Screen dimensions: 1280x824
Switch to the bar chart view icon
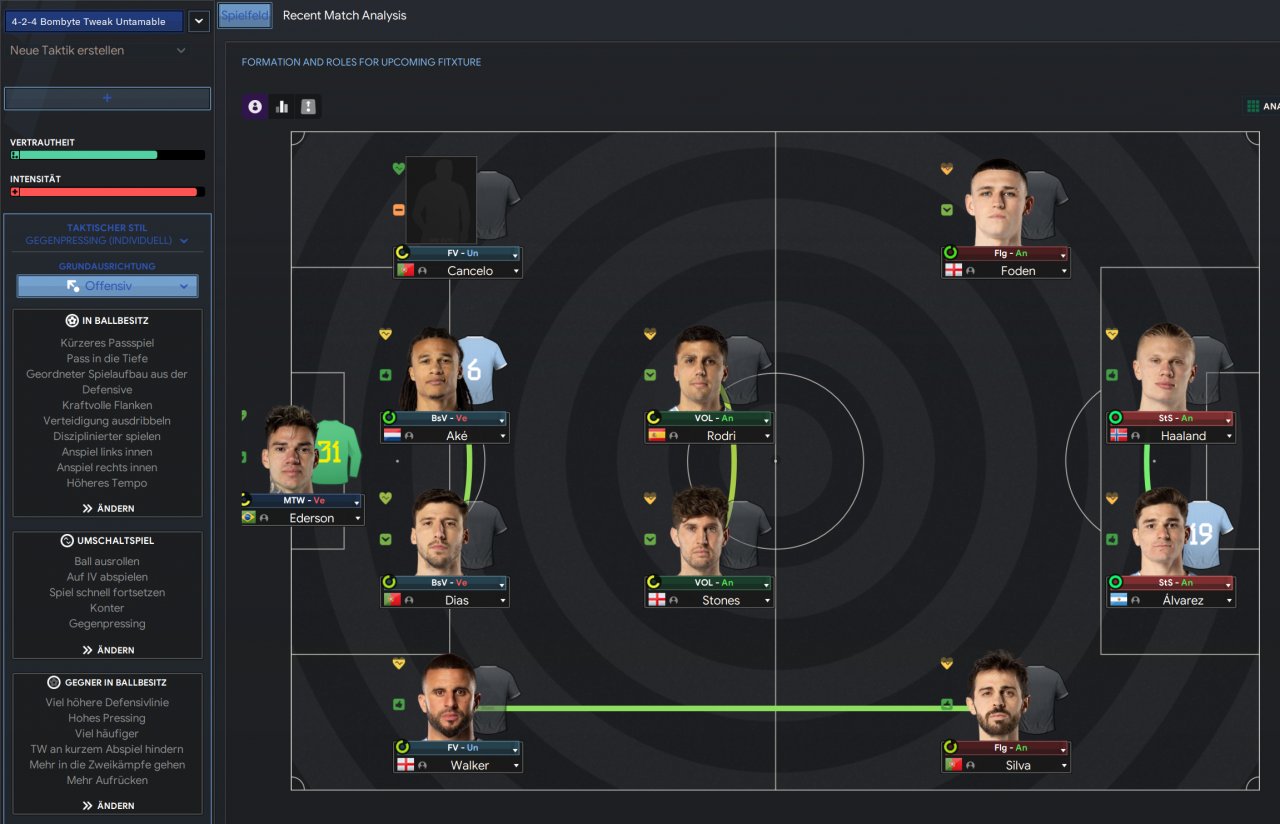[282, 106]
